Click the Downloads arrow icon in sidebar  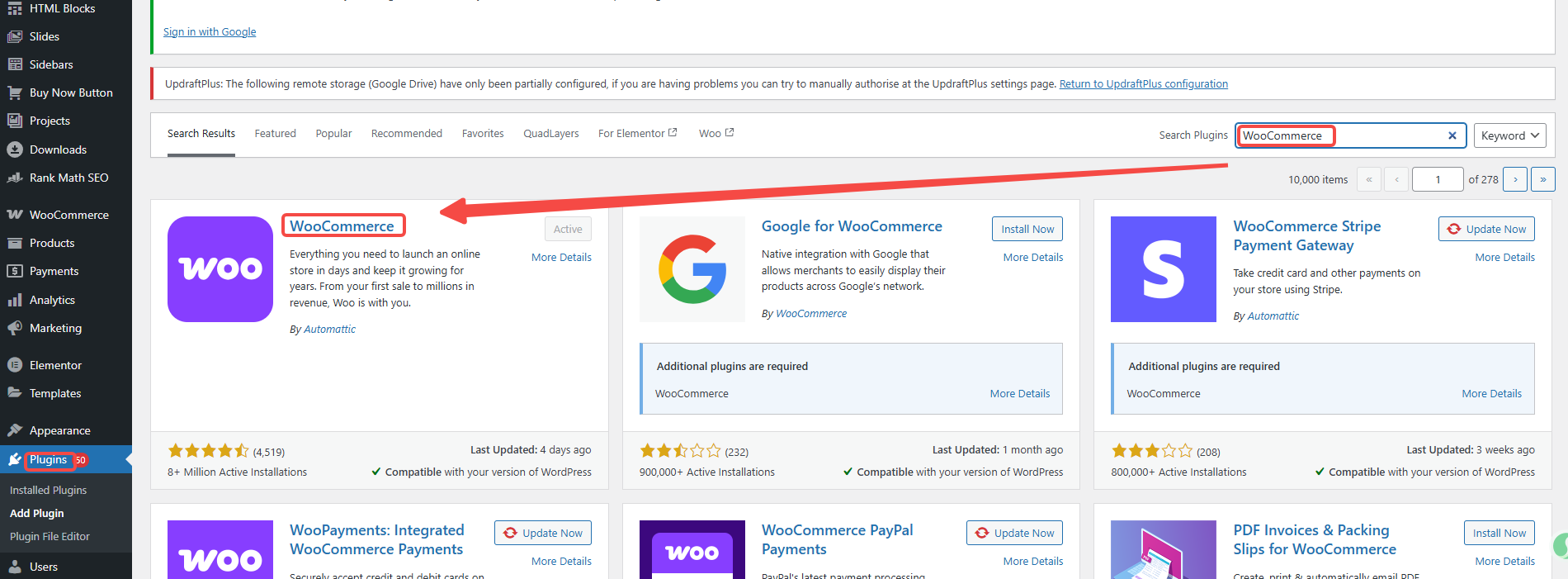(15, 149)
